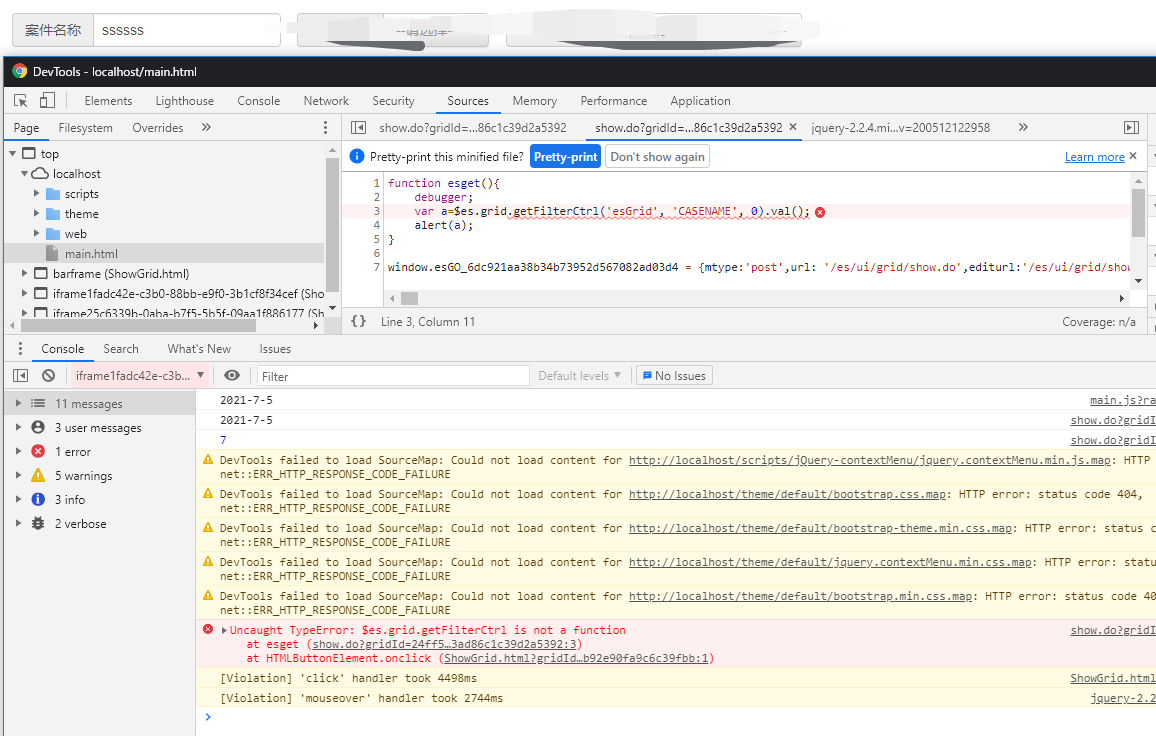Open the bootstrap.css.map source map link
Viewport: 1156px width, 736px height.
(787, 494)
